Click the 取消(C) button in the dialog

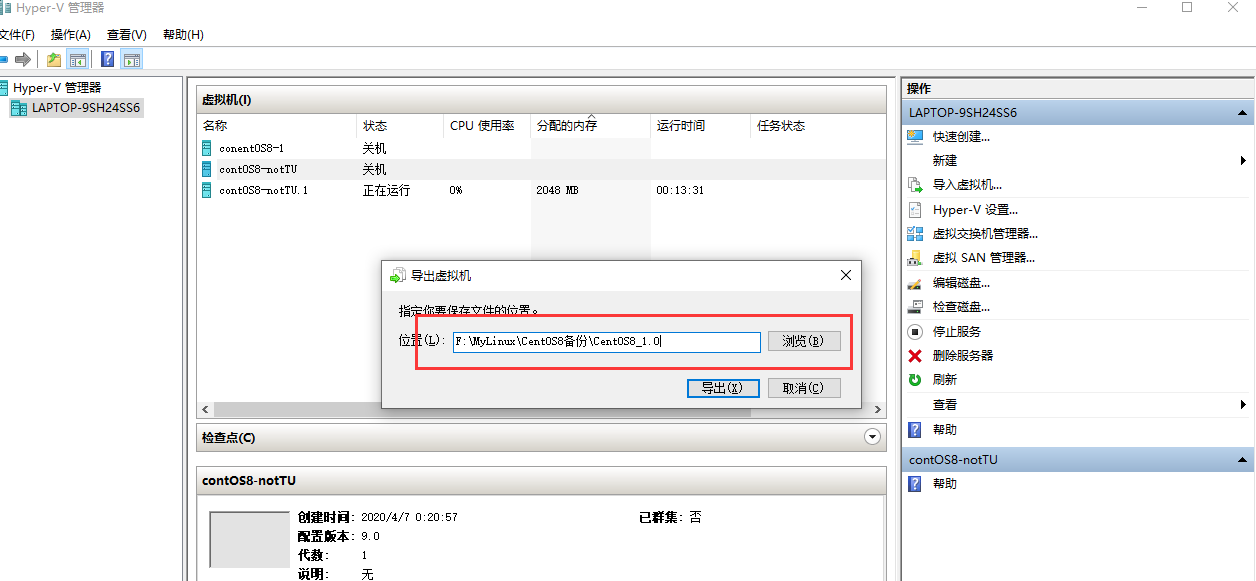804,388
